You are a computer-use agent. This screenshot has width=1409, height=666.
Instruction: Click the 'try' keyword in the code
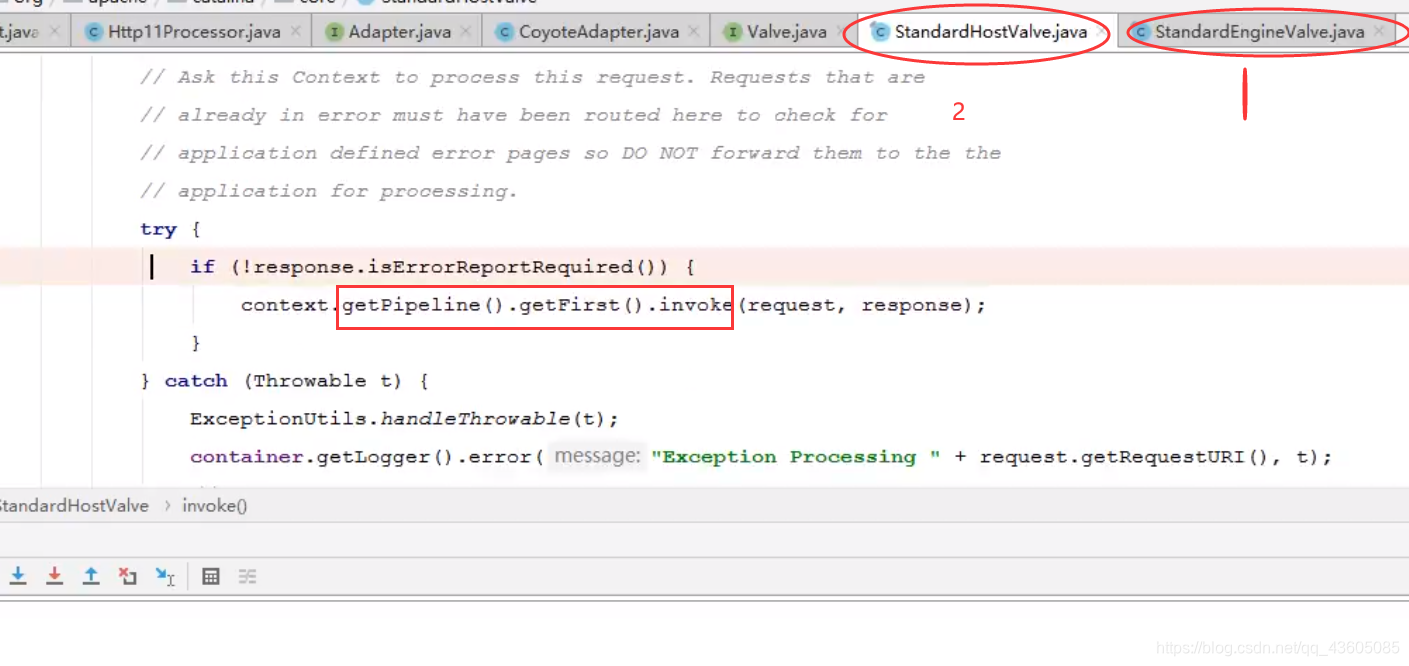(158, 230)
